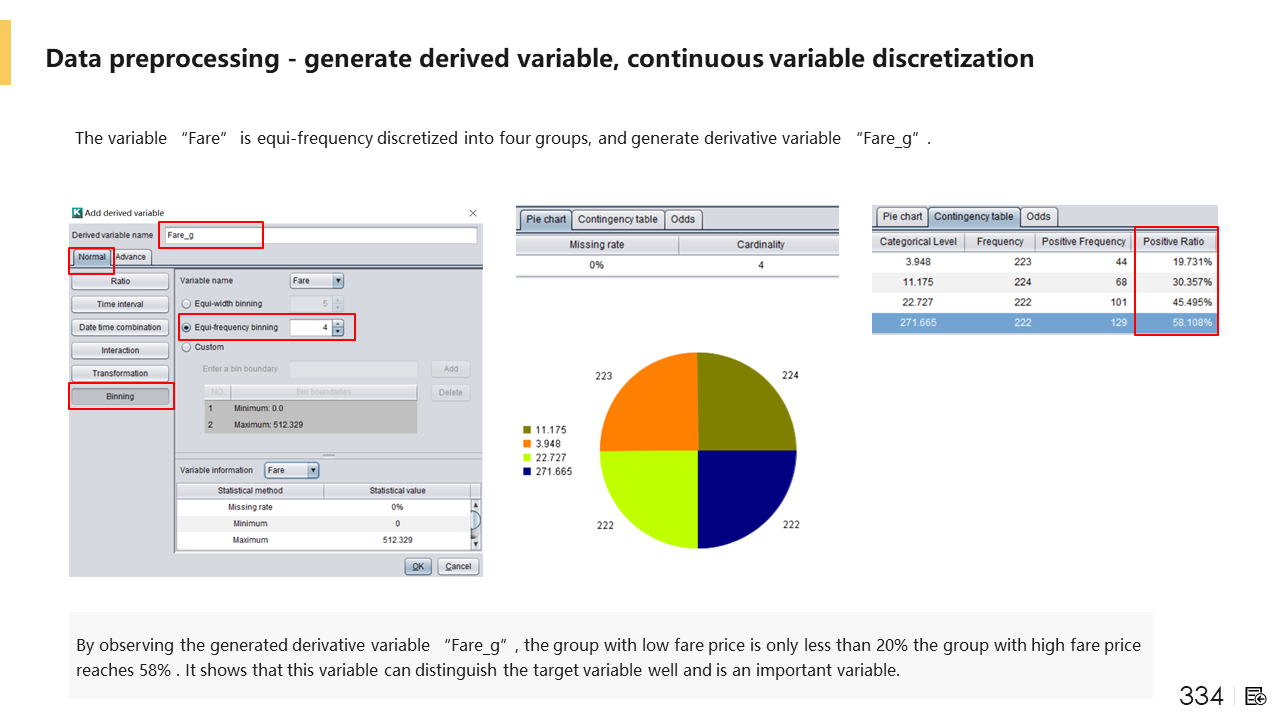The image size is (1280, 720).
Task: Open the Odds tab beside the pie chart
Action: [683, 219]
